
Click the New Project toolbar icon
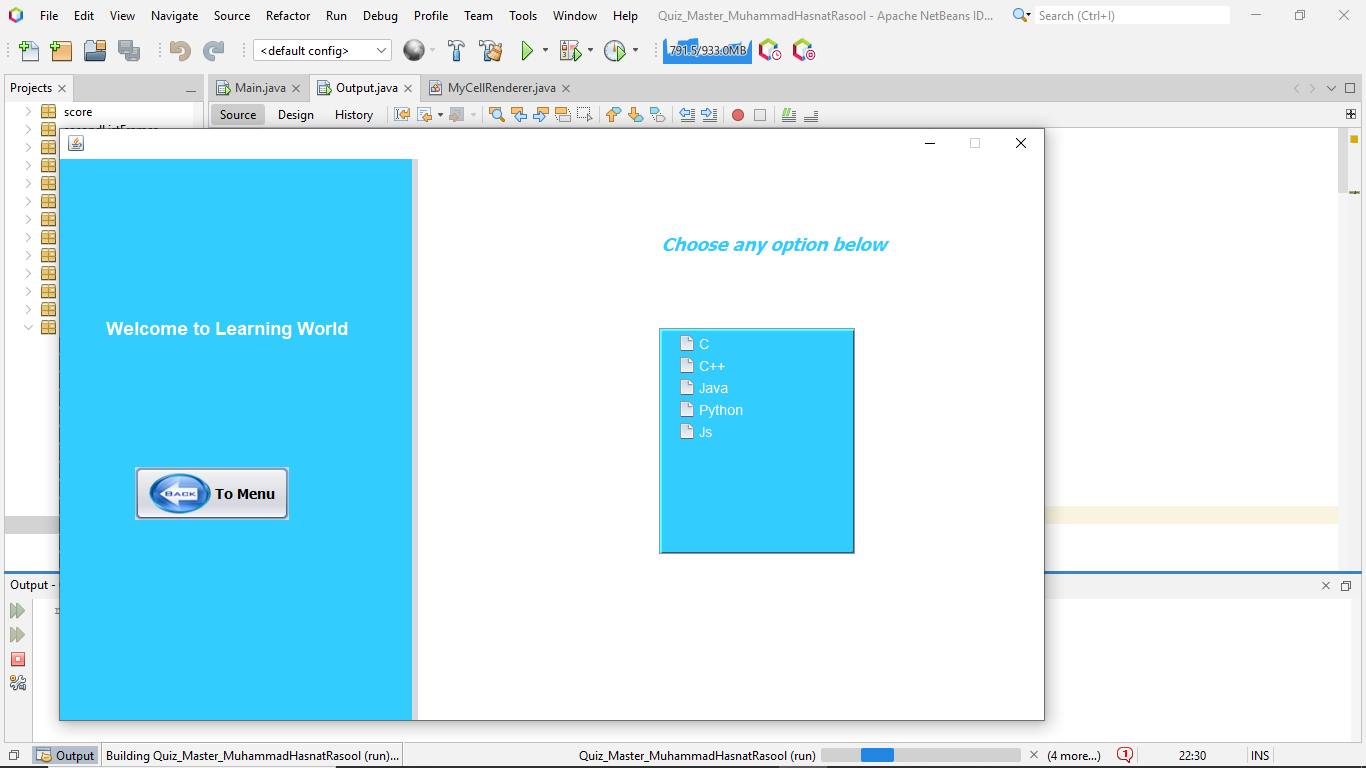pos(61,51)
